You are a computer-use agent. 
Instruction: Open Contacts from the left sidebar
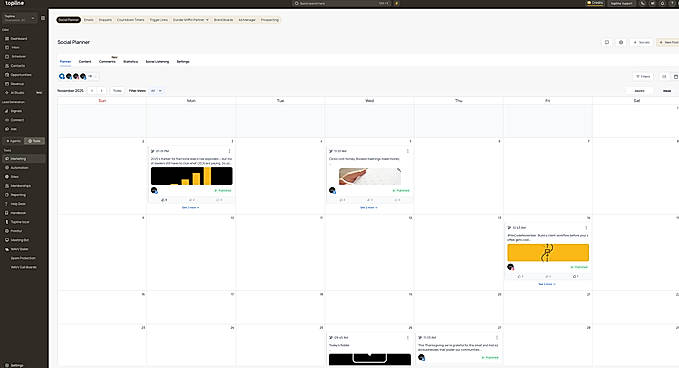click(x=18, y=66)
